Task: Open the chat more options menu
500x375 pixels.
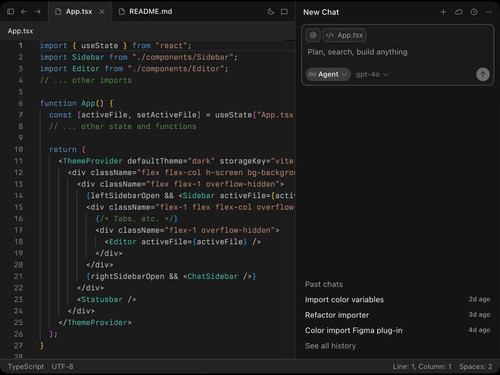Action: click(489, 12)
